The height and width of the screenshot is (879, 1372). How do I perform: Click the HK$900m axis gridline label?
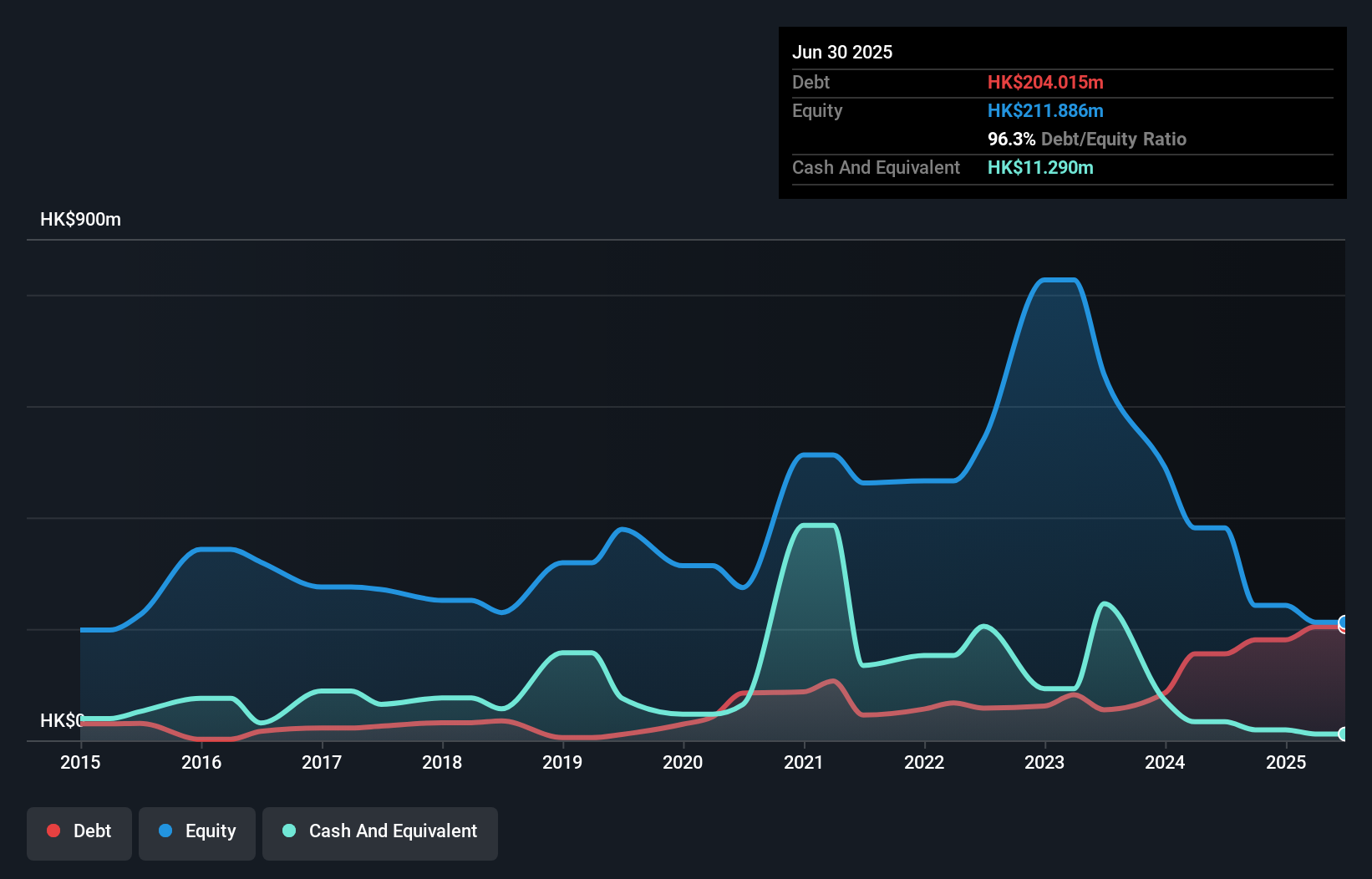point(80,219)
